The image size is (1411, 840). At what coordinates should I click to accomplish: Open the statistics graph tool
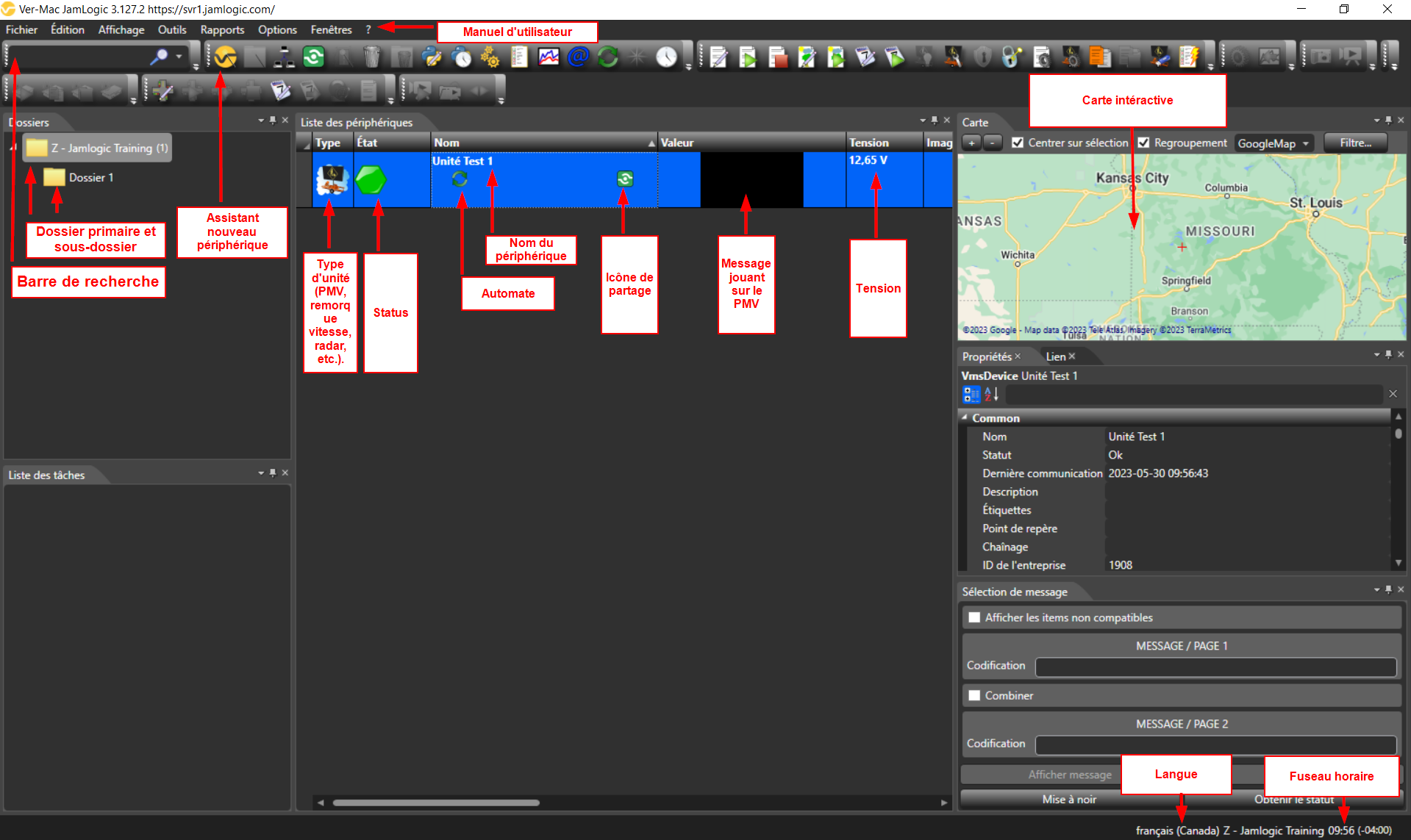[x=549, y=57]
